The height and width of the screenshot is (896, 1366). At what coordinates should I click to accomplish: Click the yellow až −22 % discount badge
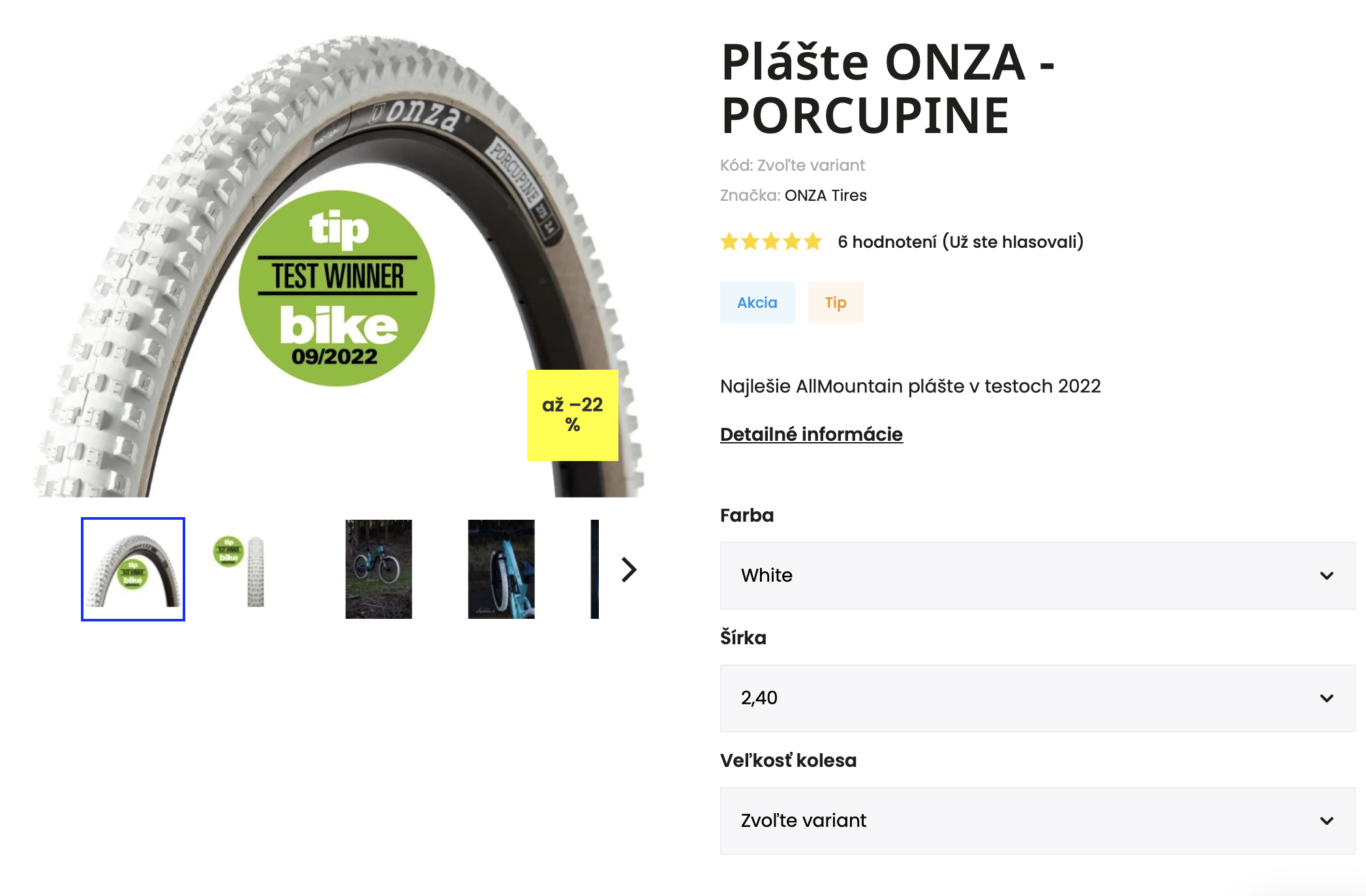(x=572, y=415)
